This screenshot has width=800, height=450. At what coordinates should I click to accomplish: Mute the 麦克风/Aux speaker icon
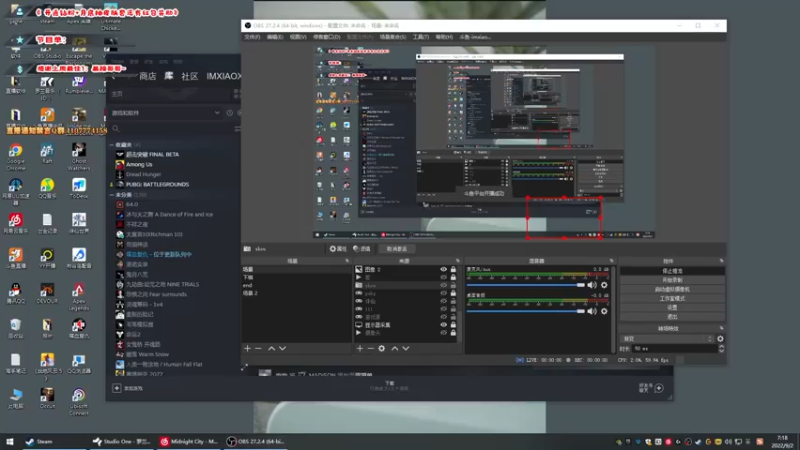592,285
